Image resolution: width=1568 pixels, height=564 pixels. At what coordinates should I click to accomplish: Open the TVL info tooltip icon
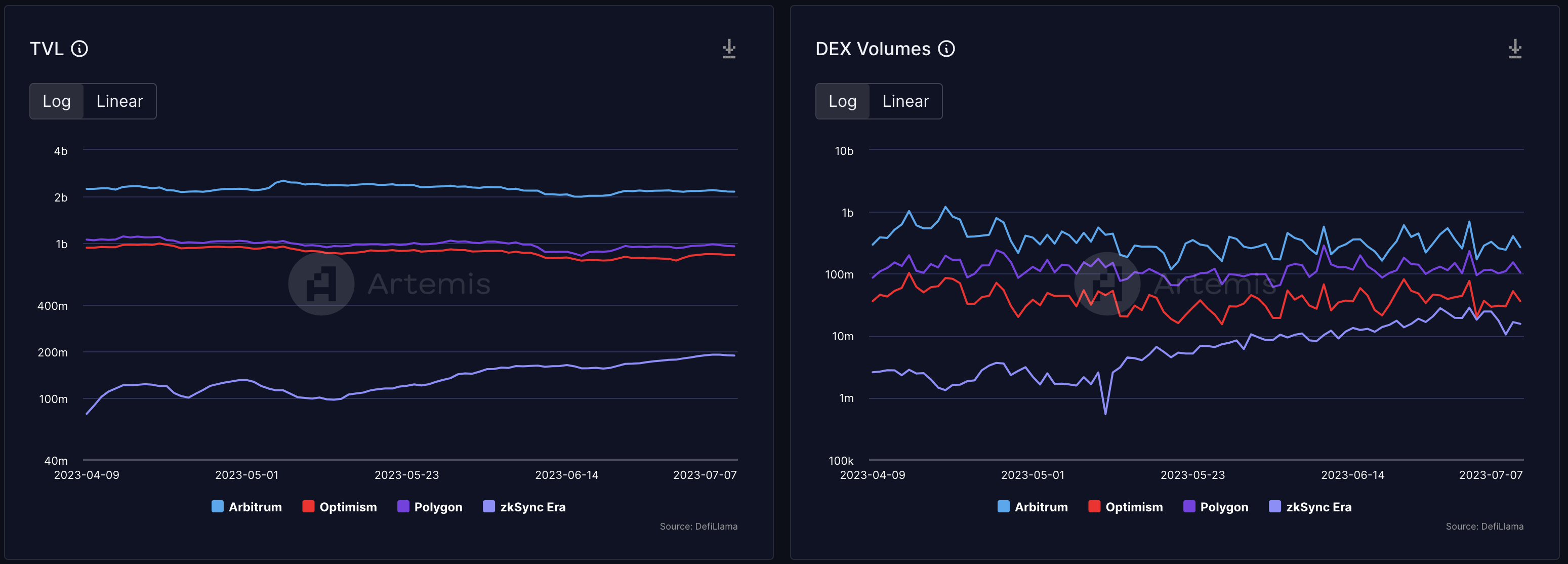[x=80, y=49]
